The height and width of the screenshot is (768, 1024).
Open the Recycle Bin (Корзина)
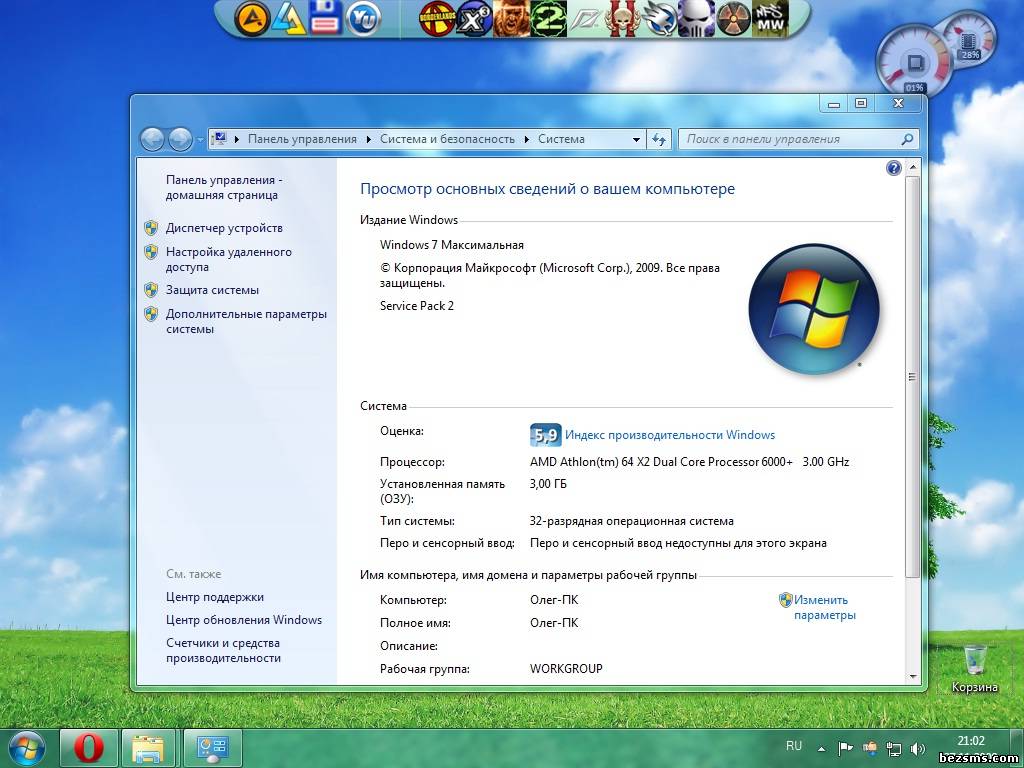[974, 661]
